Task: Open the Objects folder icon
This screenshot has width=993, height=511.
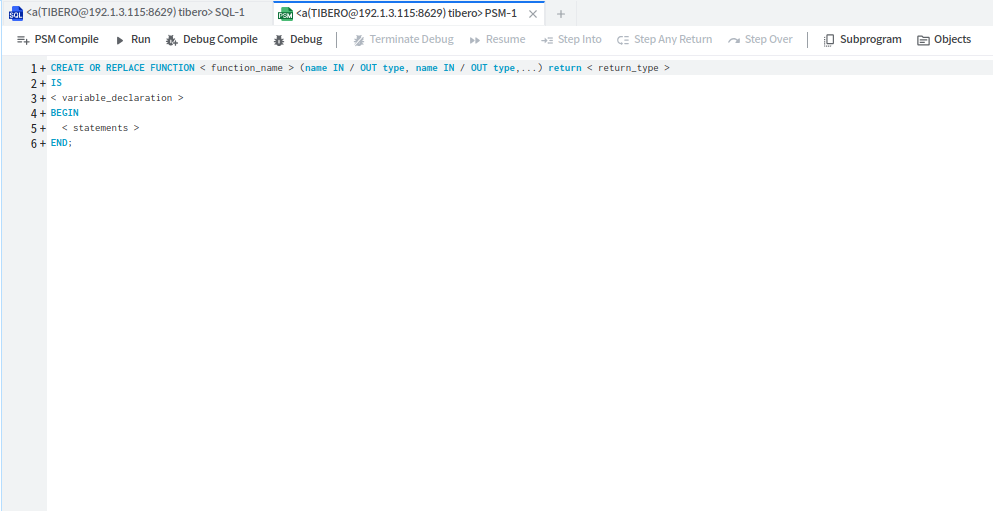Action: tap(923, 40)
